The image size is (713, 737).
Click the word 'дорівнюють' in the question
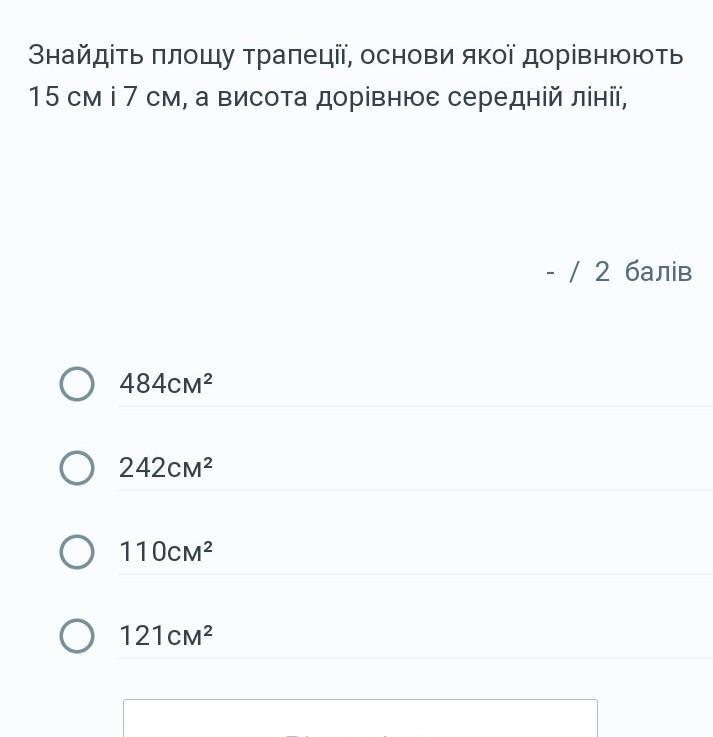click(603, 56)
